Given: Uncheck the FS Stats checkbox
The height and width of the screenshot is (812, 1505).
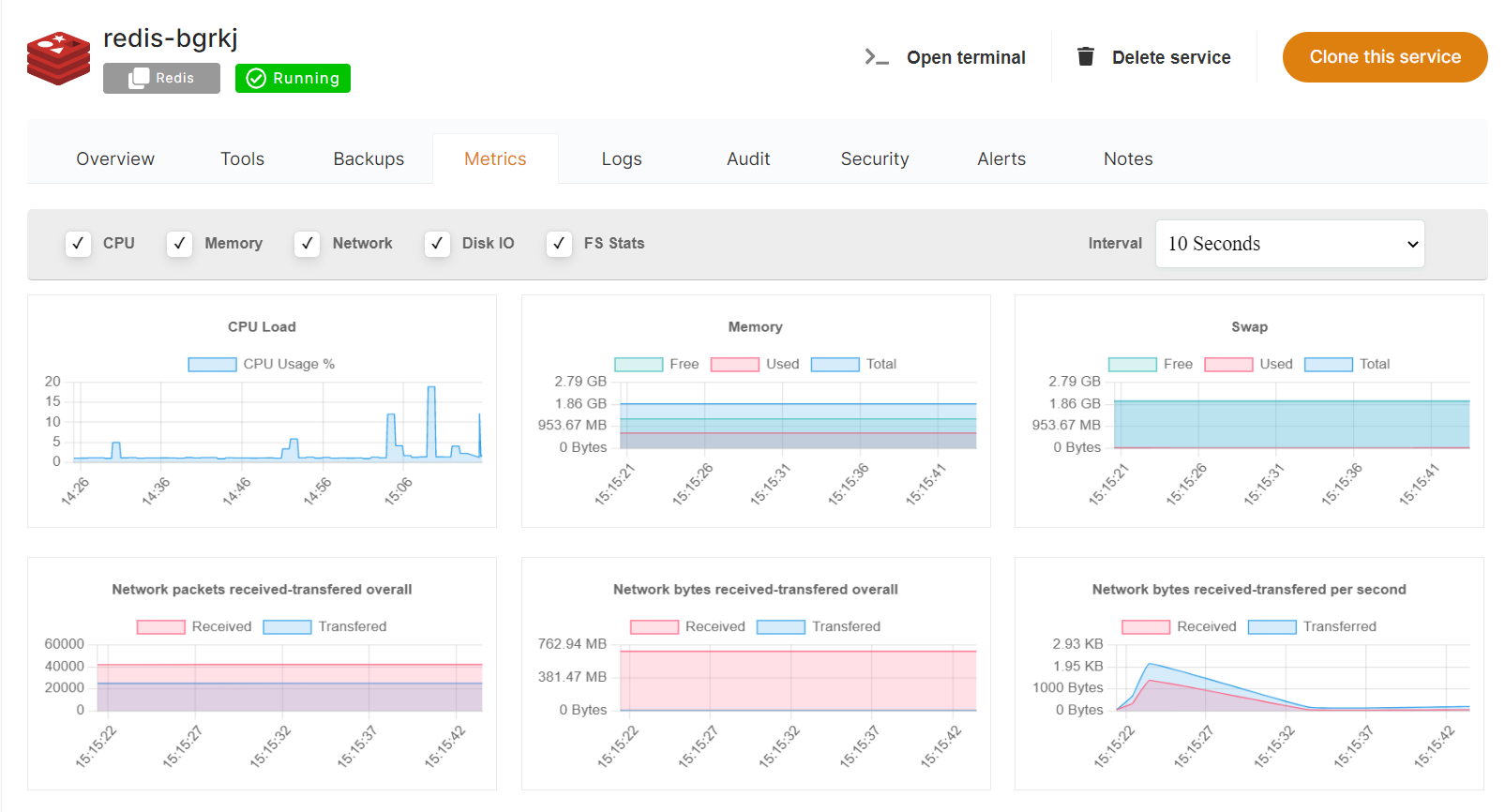Looking at the screenshot, I should (x=559, y=244).
